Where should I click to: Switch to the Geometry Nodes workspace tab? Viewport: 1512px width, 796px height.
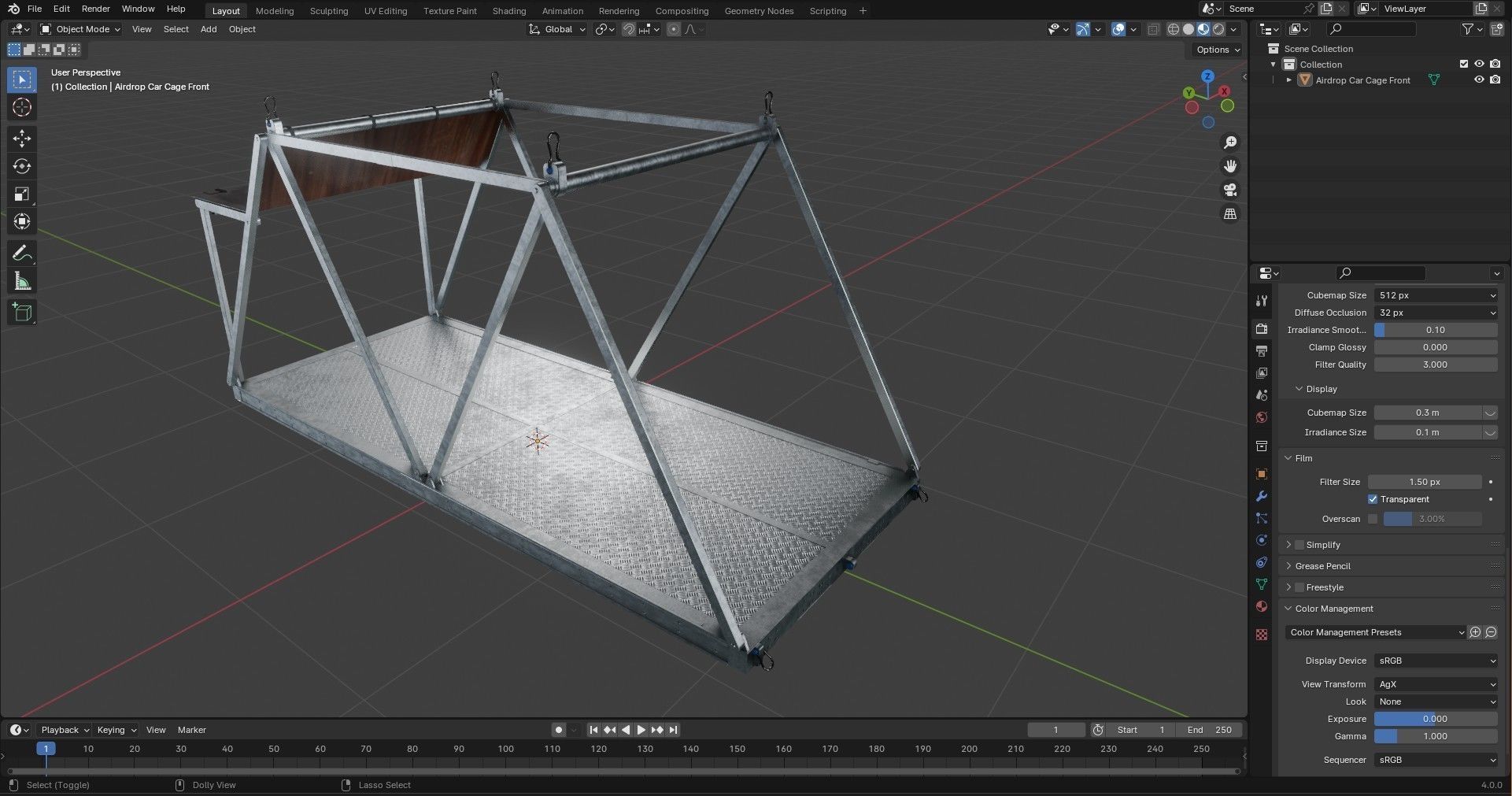coord(759,11)
